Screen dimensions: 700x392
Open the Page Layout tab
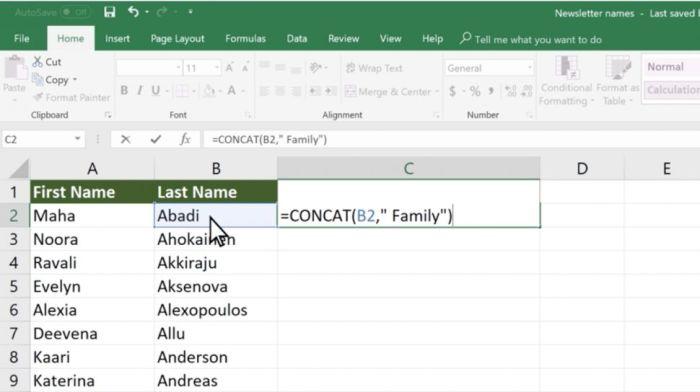pyautogui.click(x=177, y=39)
